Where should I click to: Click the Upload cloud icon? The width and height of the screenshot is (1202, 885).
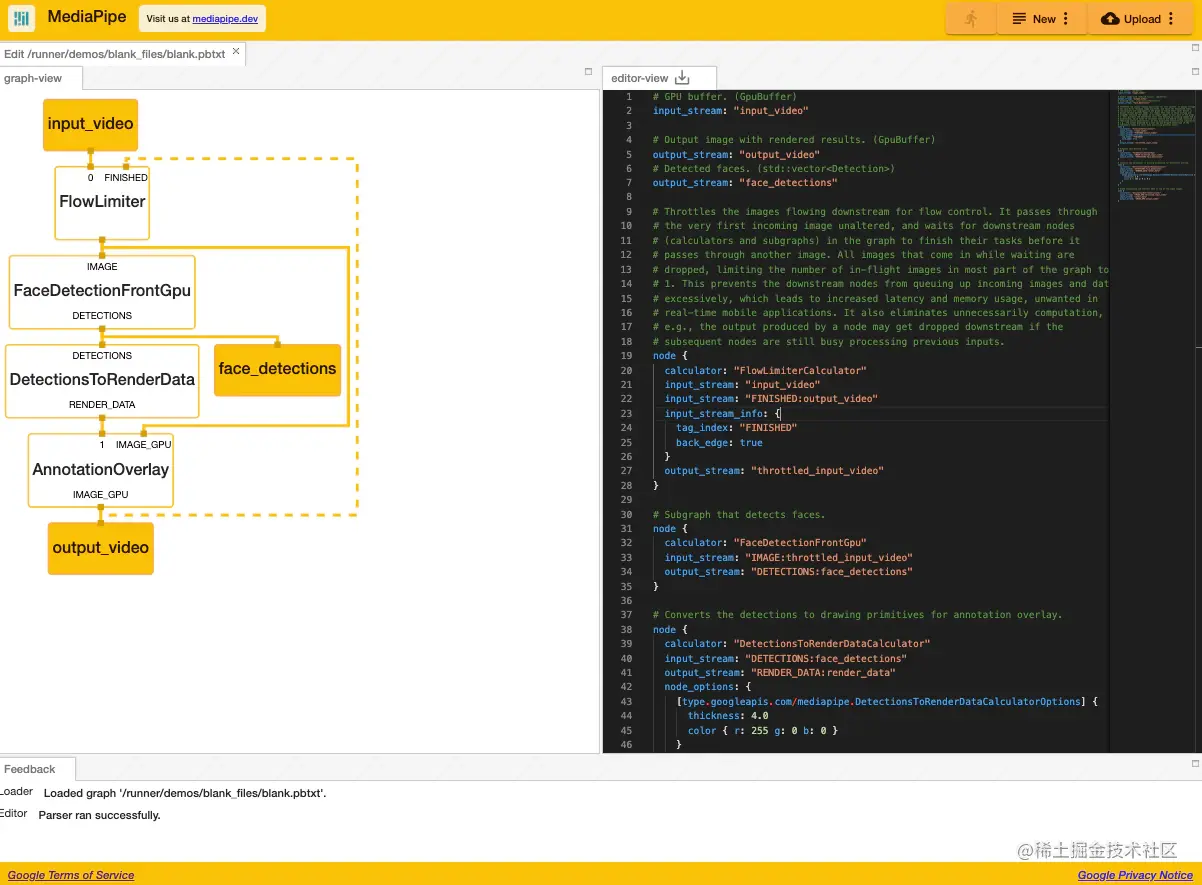pyautogui.click(x=1110, y=19)
